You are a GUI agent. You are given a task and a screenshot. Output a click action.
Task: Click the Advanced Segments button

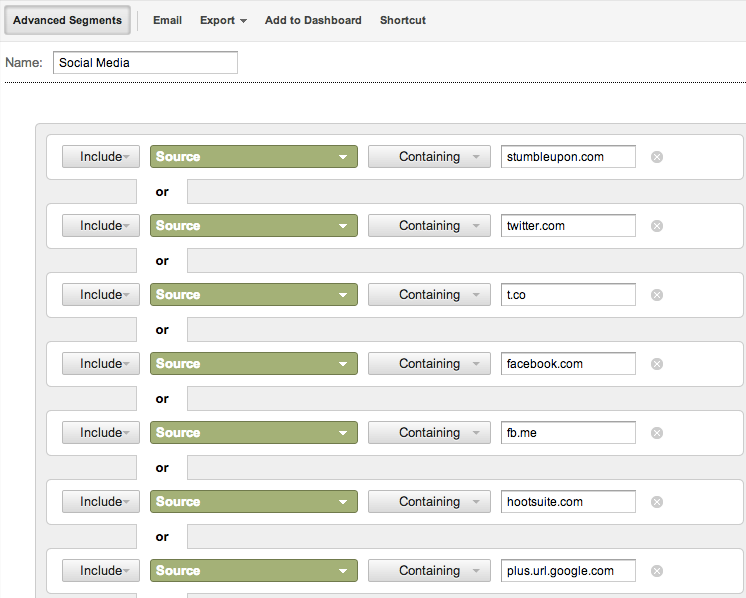pos(68,20)
